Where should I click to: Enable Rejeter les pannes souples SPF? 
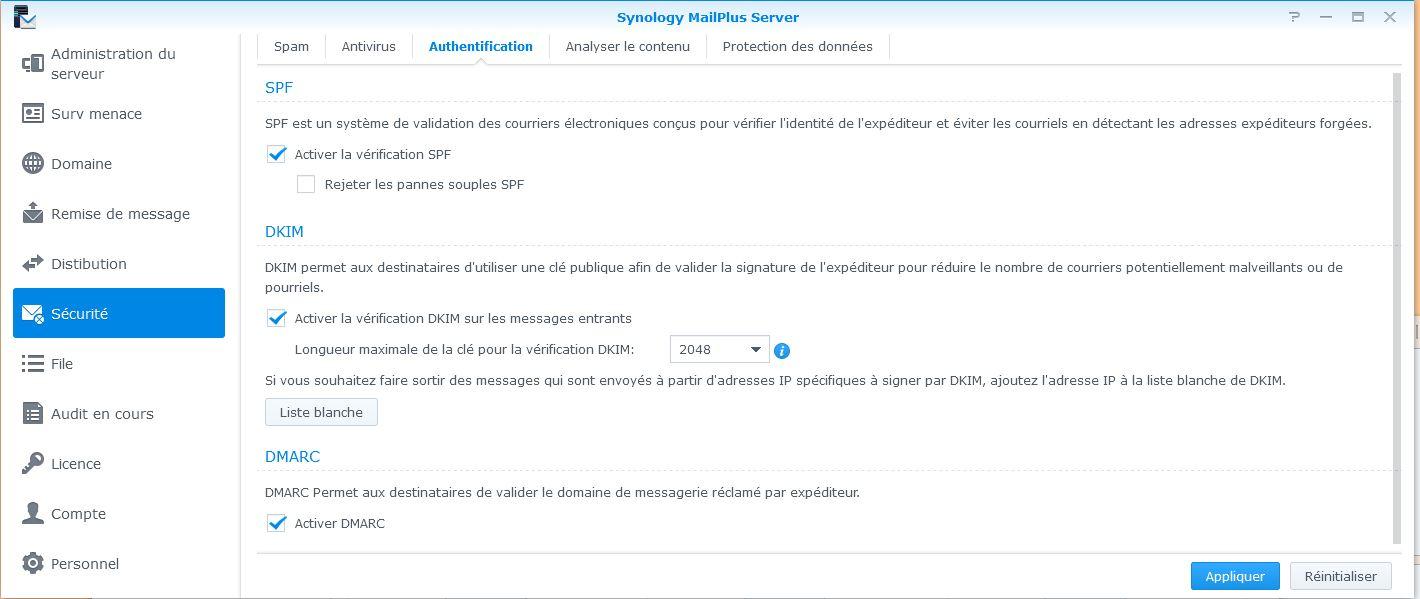306,184
